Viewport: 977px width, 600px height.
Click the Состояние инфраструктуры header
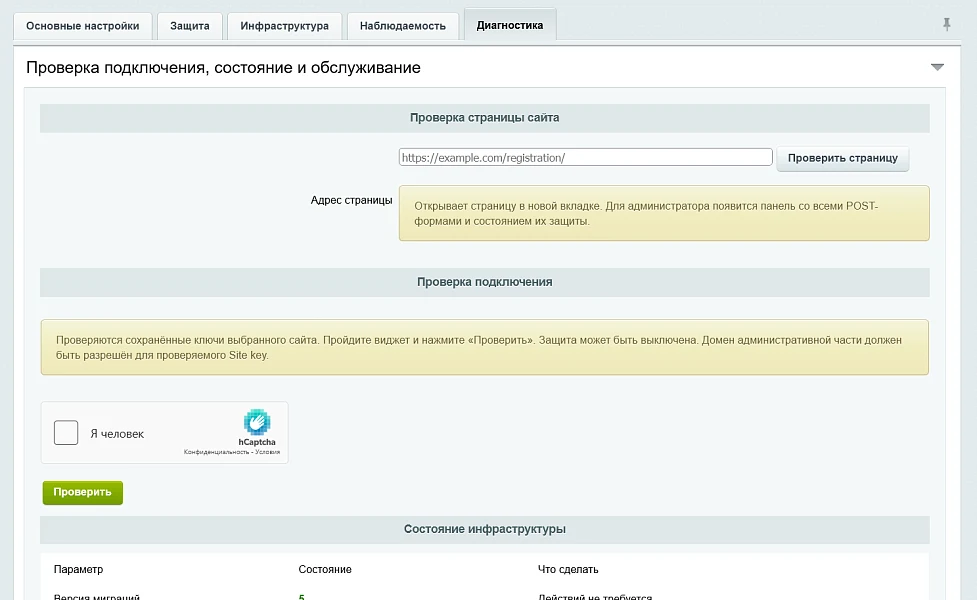point(484,529)
